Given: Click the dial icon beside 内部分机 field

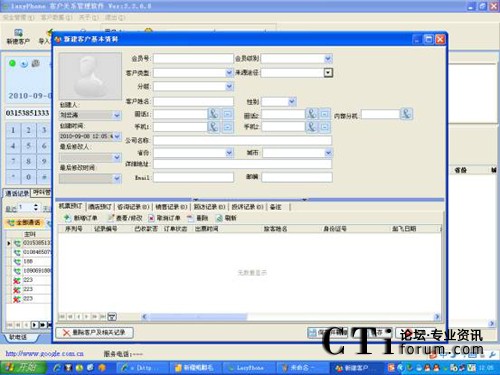Looking at the screenshot, I should click(x=406, y=114).
